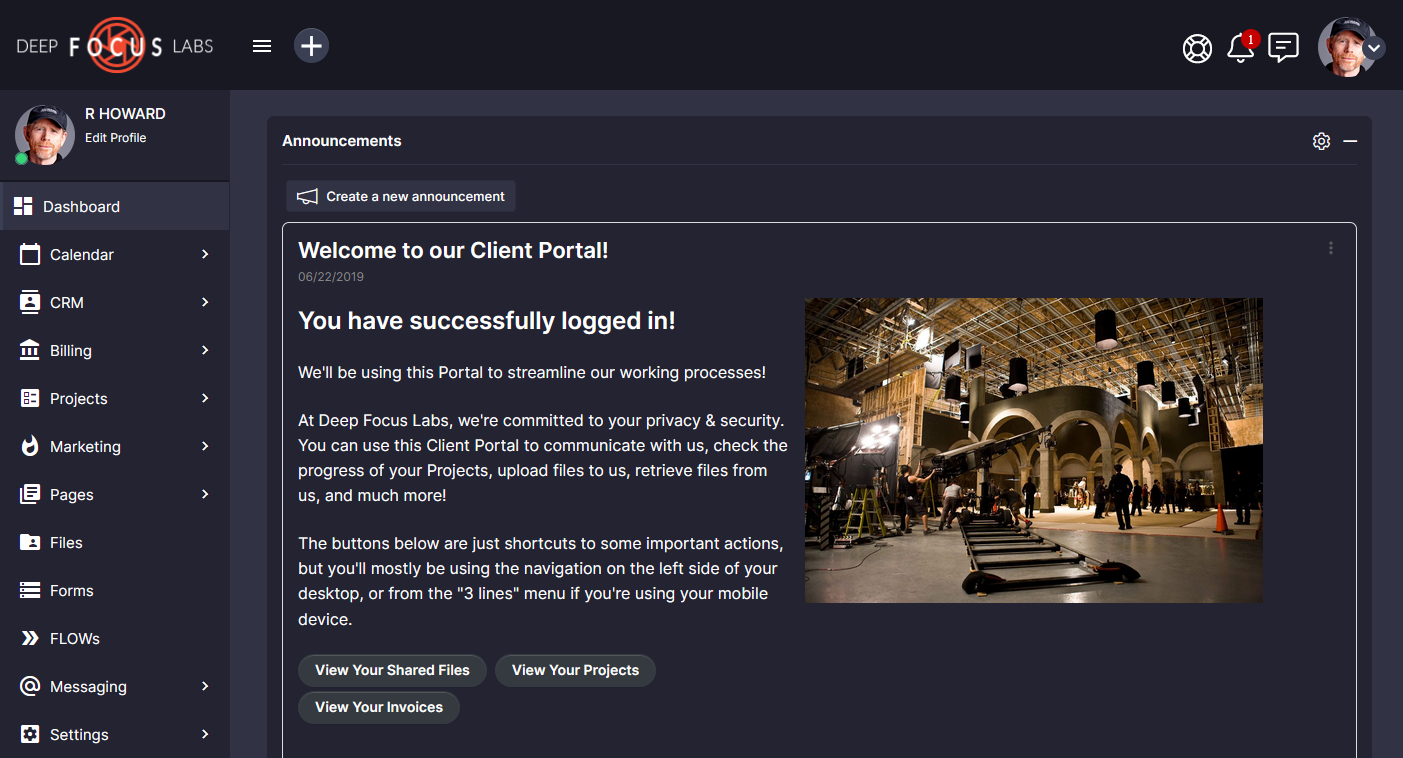Open the user account dropdown arrow
This screenshot has width=1403, height=758.
pyautogui.click(x=1374, y=48)
